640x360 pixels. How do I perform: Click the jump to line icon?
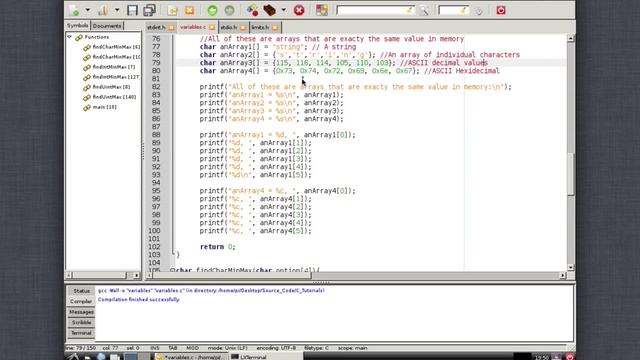click(x=479, y=11)
